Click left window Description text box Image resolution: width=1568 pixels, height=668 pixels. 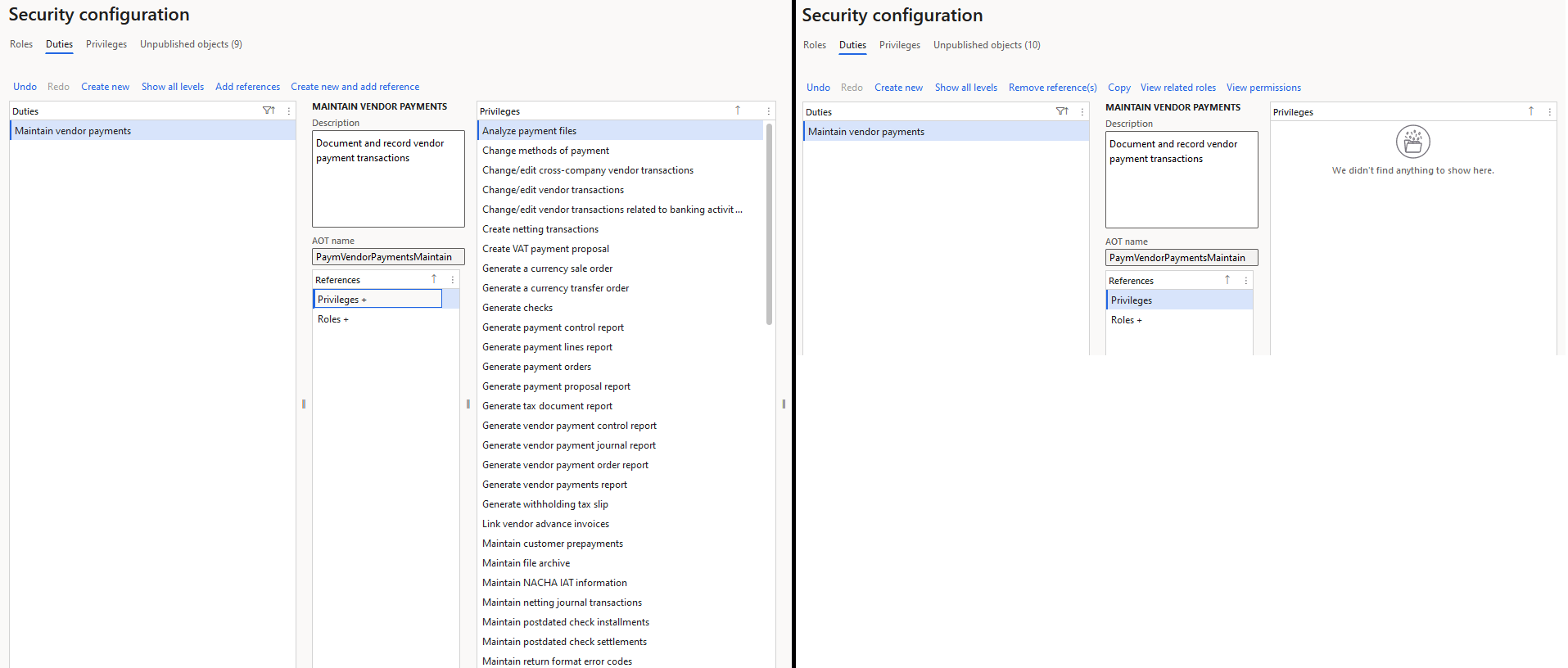click(x=388, y=179)
